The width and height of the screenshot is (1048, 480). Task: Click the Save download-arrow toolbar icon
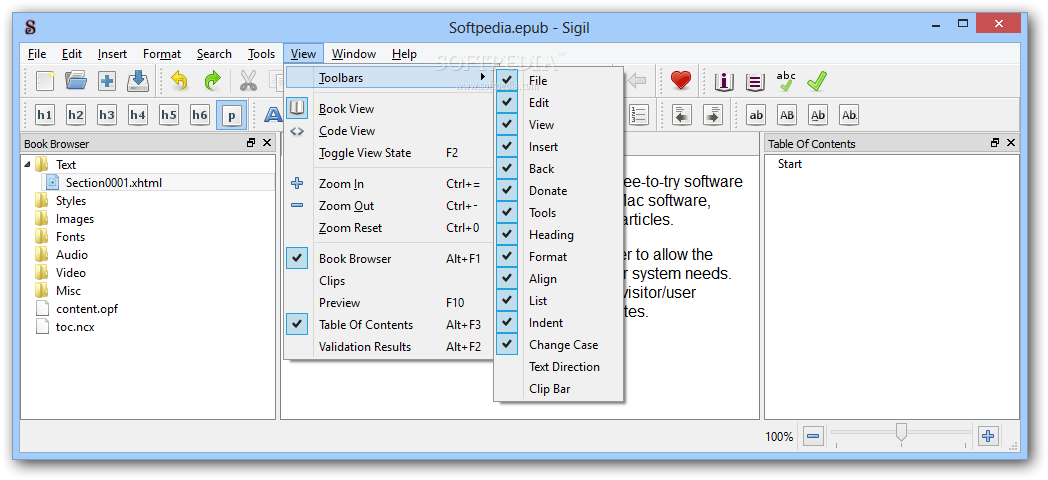pos(138,81)
